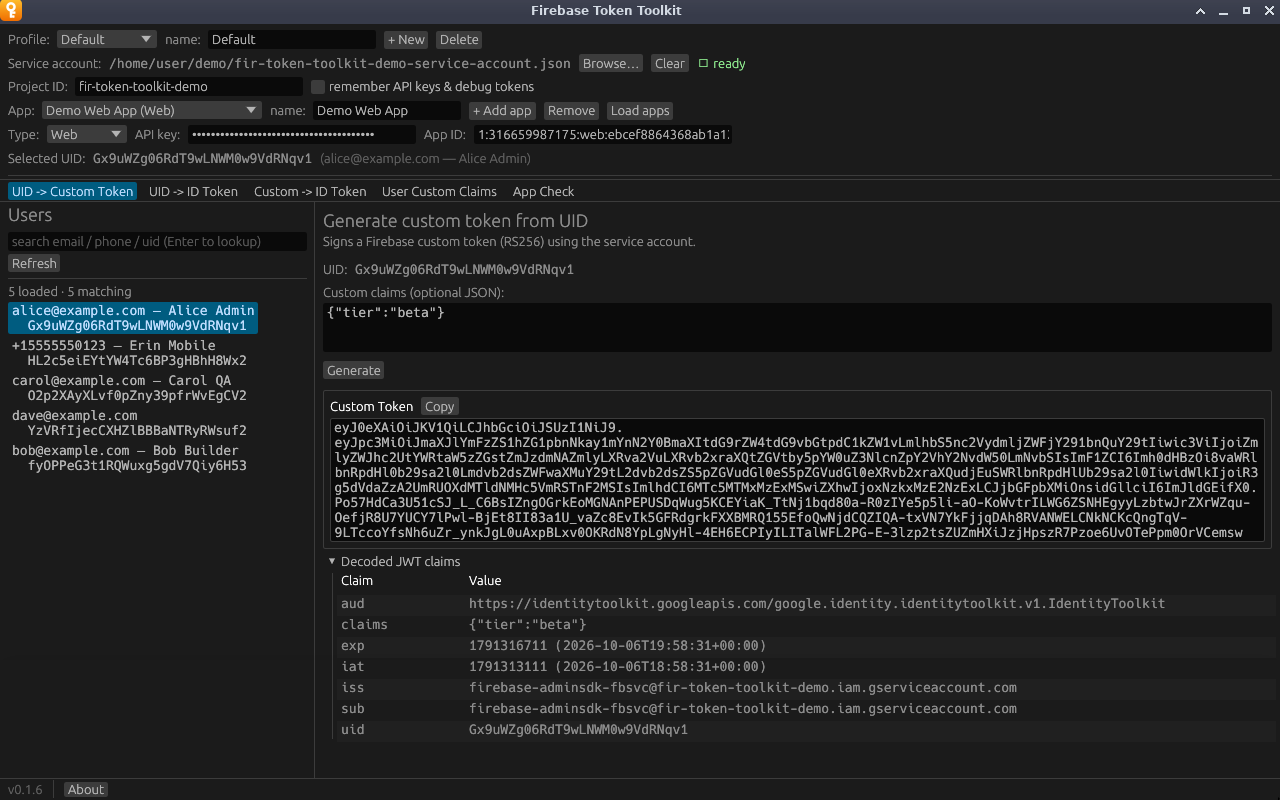Open the App selector dropdown
1280x800 pixels.
[x=152, y=111]
